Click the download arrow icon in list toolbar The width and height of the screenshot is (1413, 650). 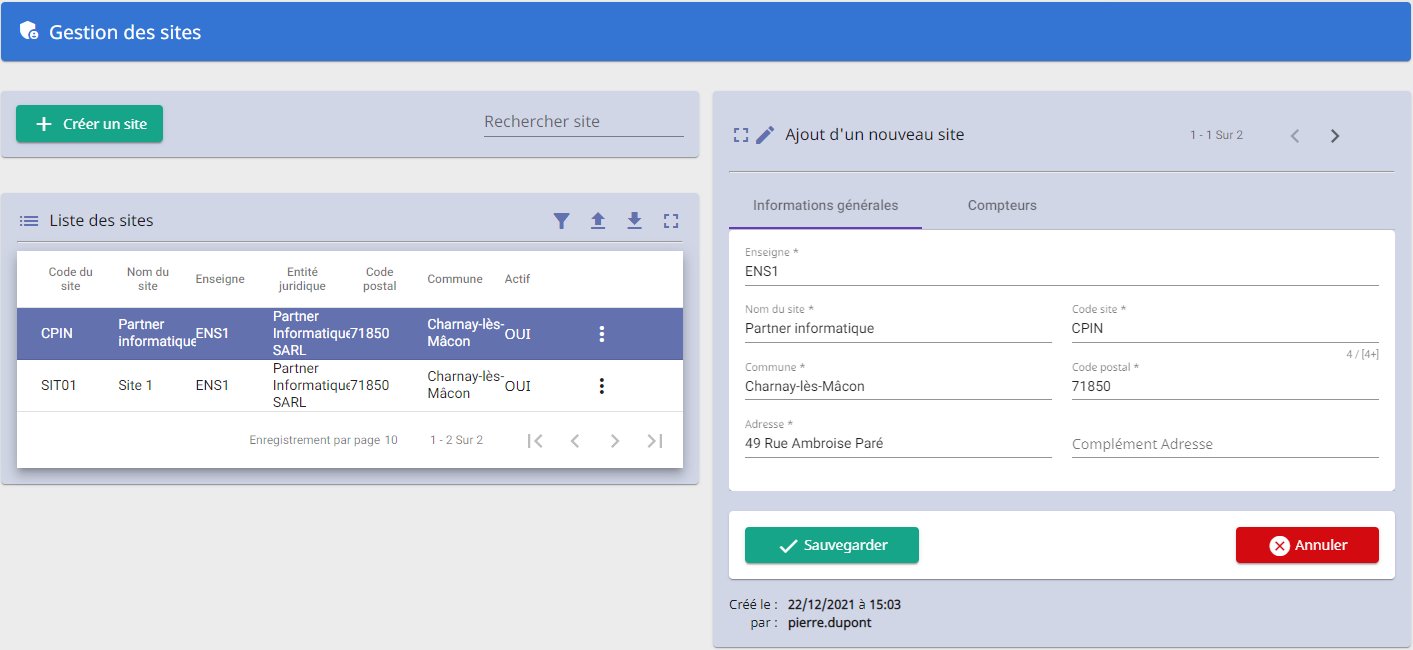click(x=634, y=221)
